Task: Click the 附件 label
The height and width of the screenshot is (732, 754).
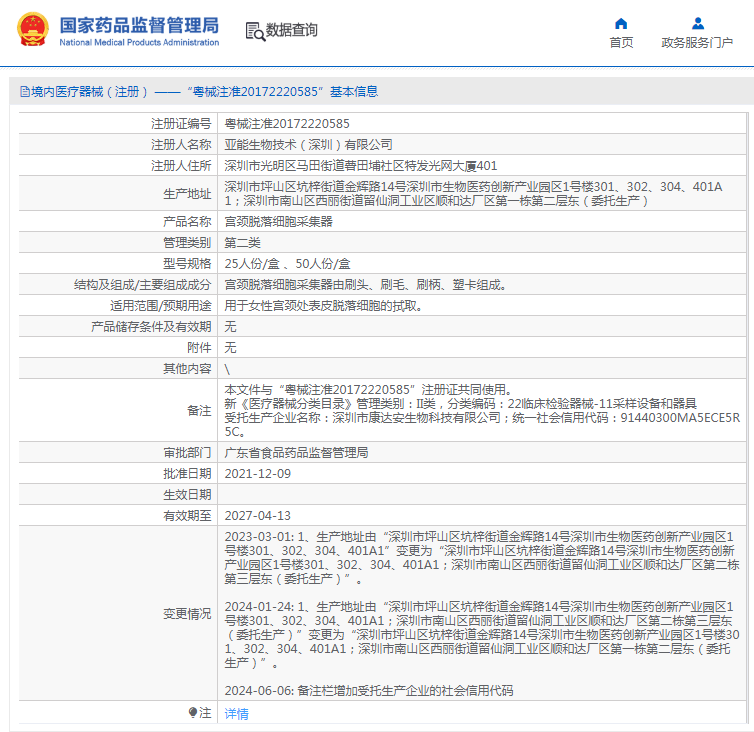Action: pos(199,348)
